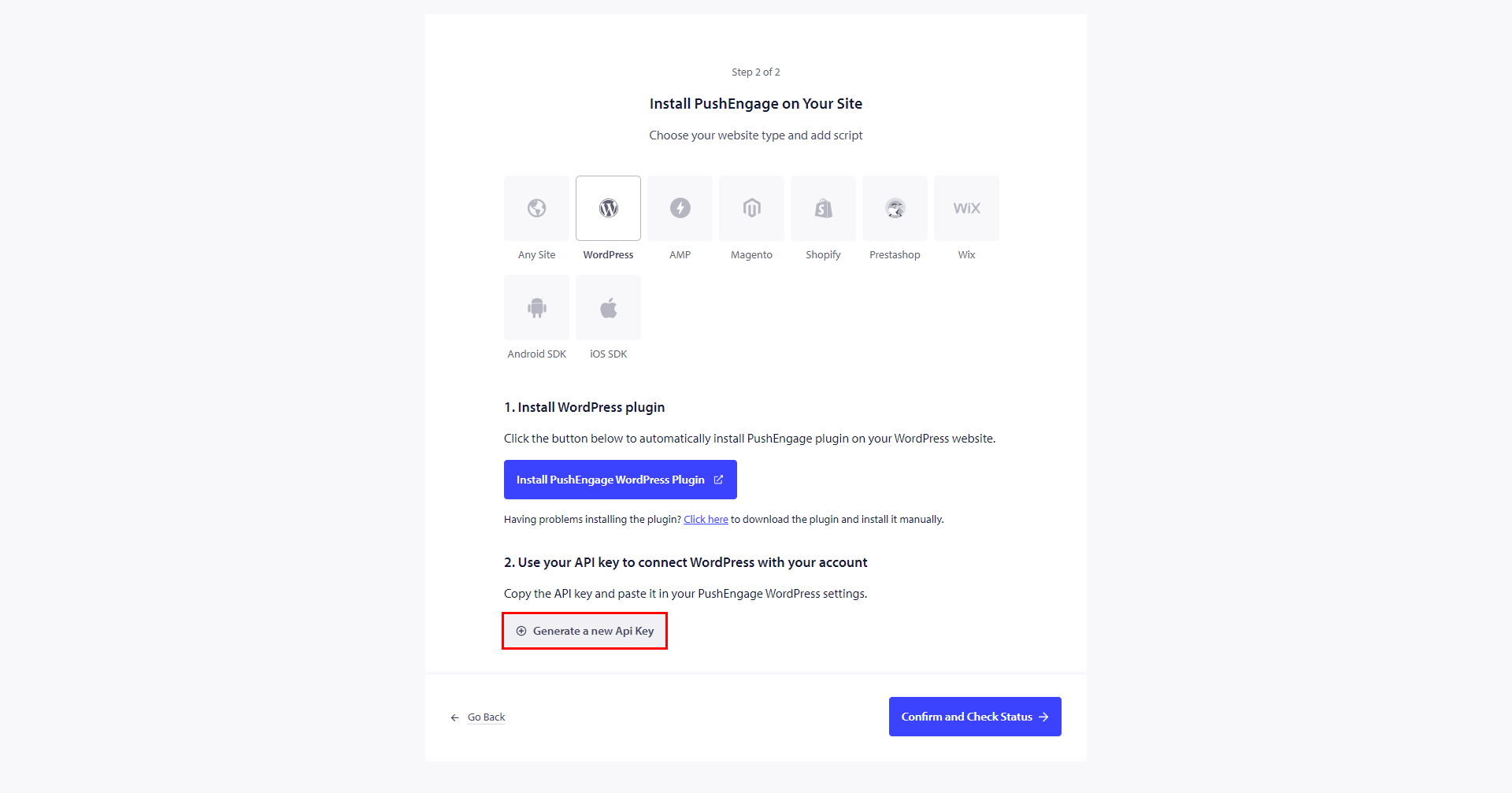Select the Any Site globe icon
The image size is (1512, 793).
(536, 208)
